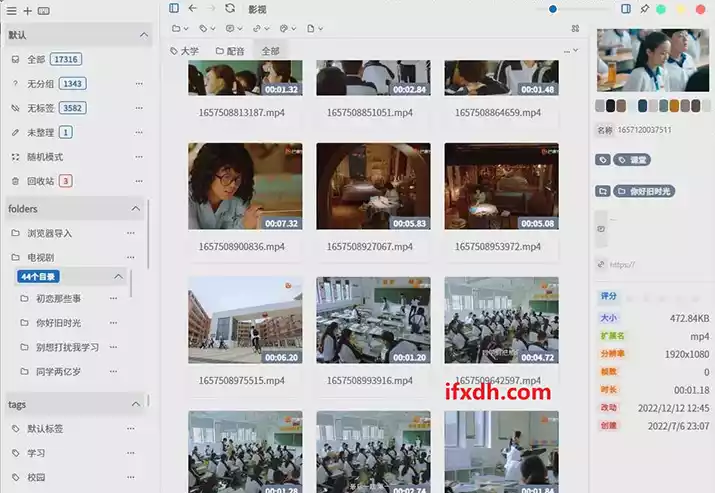Open the color palette filter dropdown

tap(288, 28)
